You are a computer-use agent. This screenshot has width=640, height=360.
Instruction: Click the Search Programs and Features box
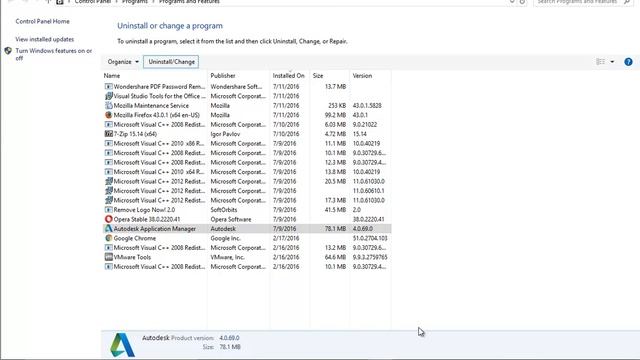coord(582,2)
